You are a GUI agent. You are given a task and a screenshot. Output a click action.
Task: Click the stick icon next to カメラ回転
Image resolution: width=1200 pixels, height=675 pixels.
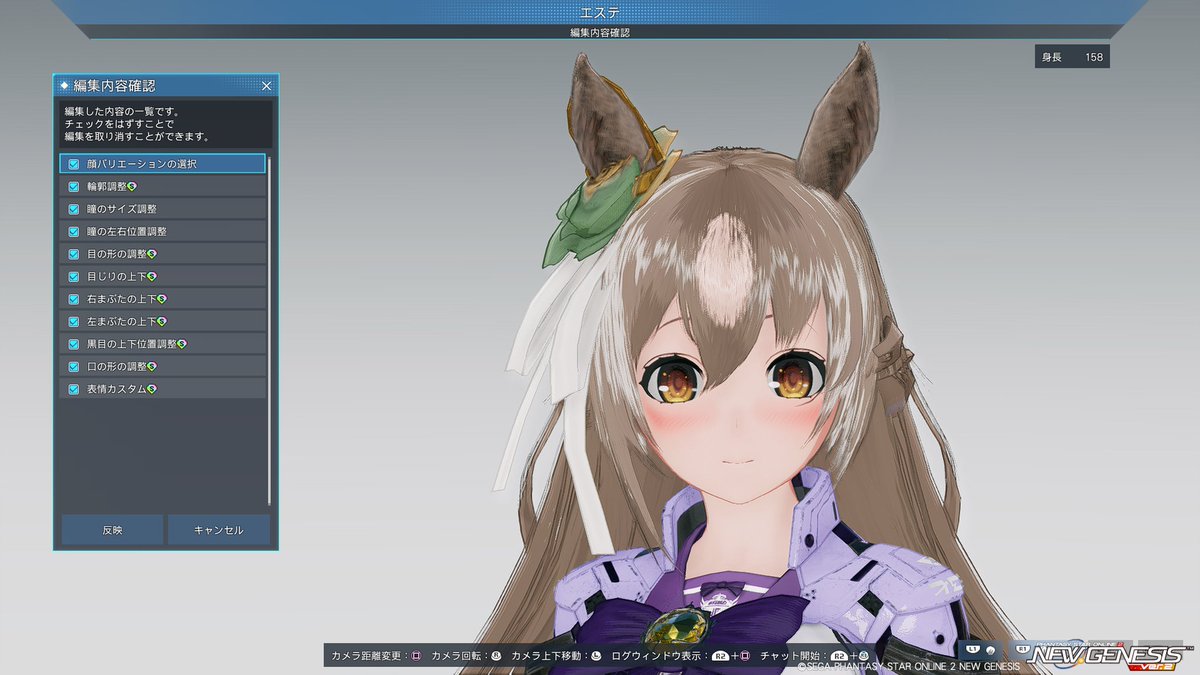coord(496,656)
